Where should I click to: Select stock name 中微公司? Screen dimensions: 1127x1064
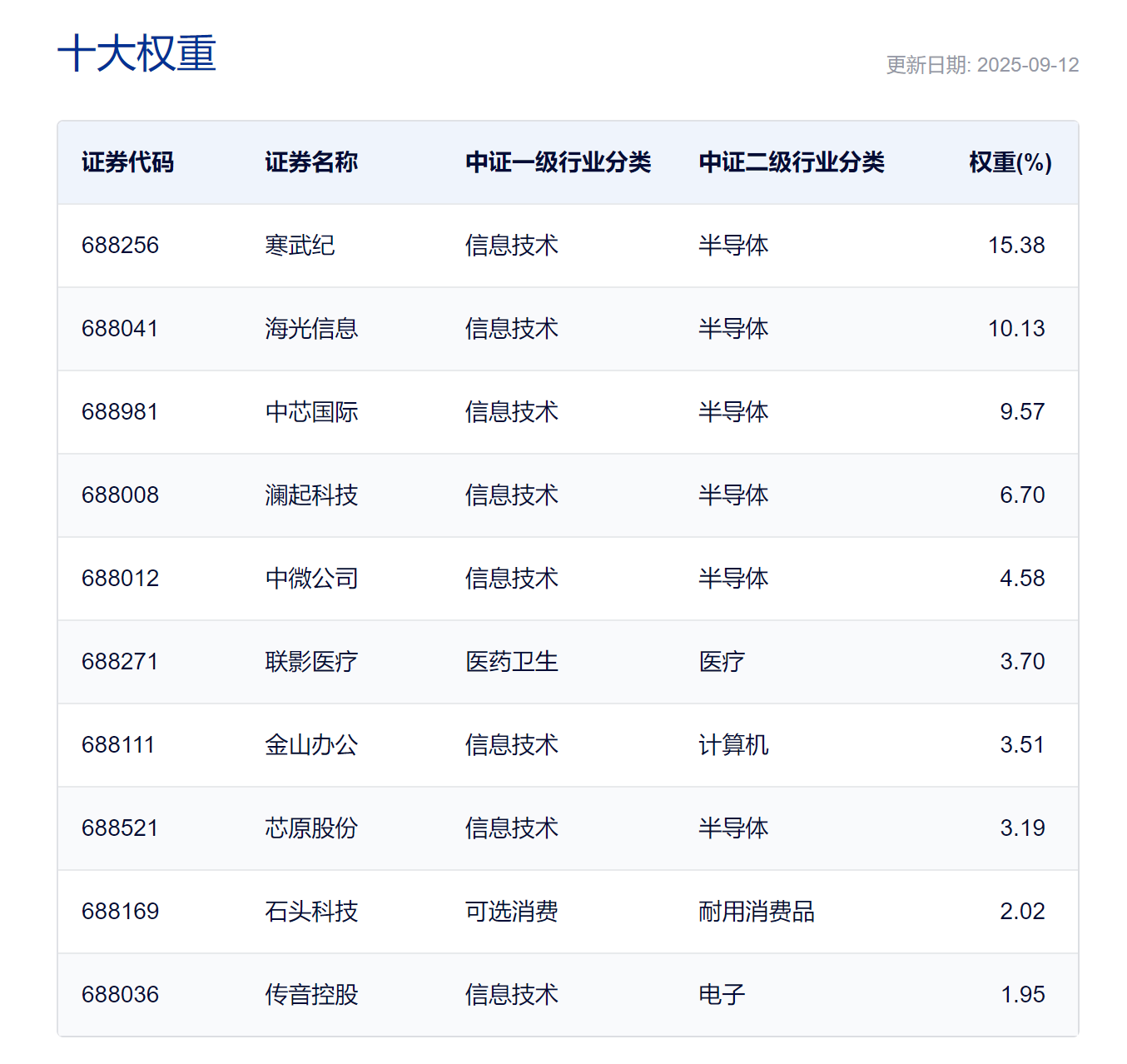click(x=311, y=579)
